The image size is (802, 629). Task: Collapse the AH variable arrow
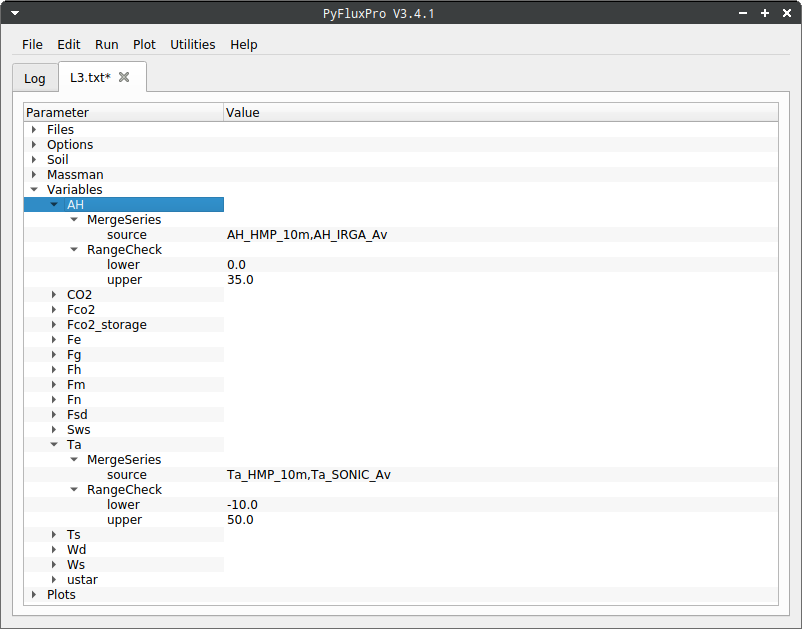[x=54, y=205]
